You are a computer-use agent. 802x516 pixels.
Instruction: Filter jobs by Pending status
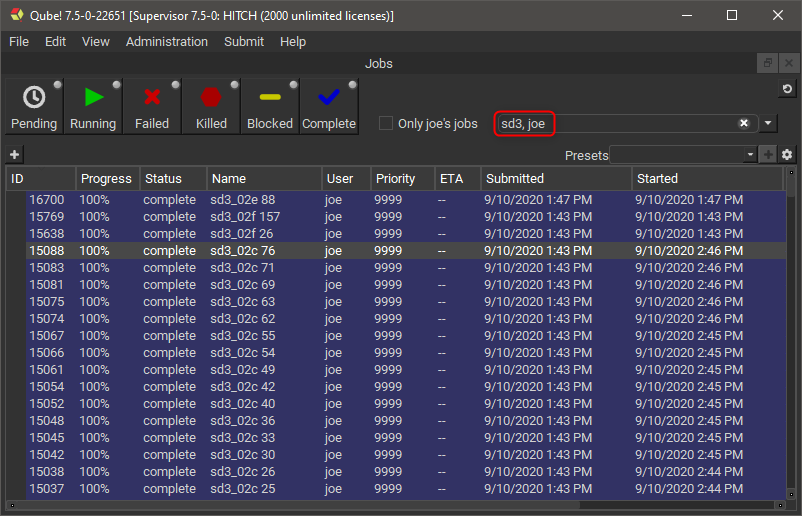pos(33,106)
